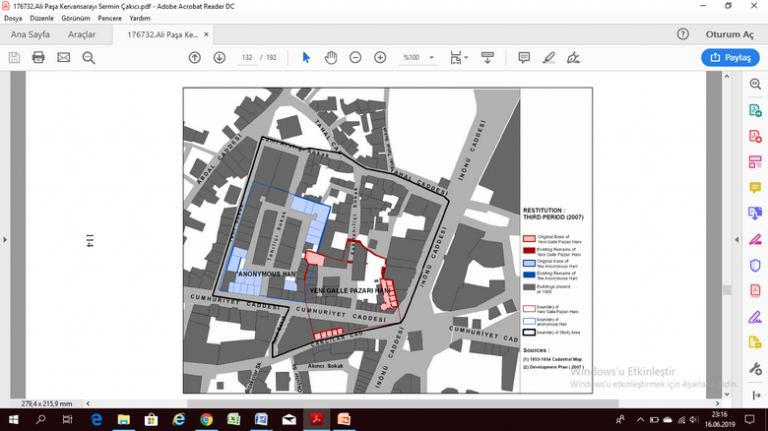Viewport: 768px width, 431px height.
Task: Click the email envelope icon
Action: pos(63,57)
